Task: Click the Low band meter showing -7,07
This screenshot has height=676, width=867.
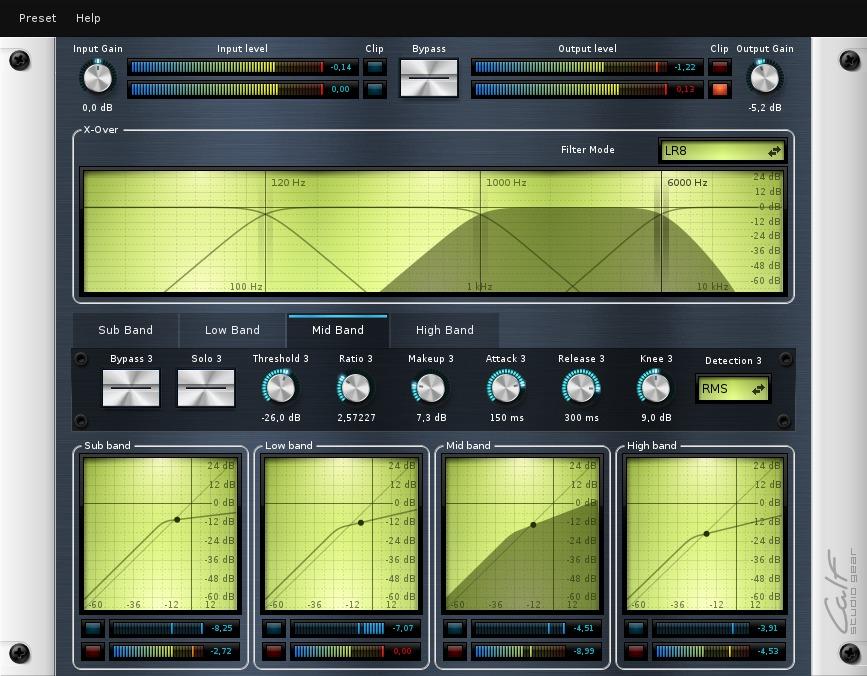Action: pyautogui.click(x=356, y=628)
